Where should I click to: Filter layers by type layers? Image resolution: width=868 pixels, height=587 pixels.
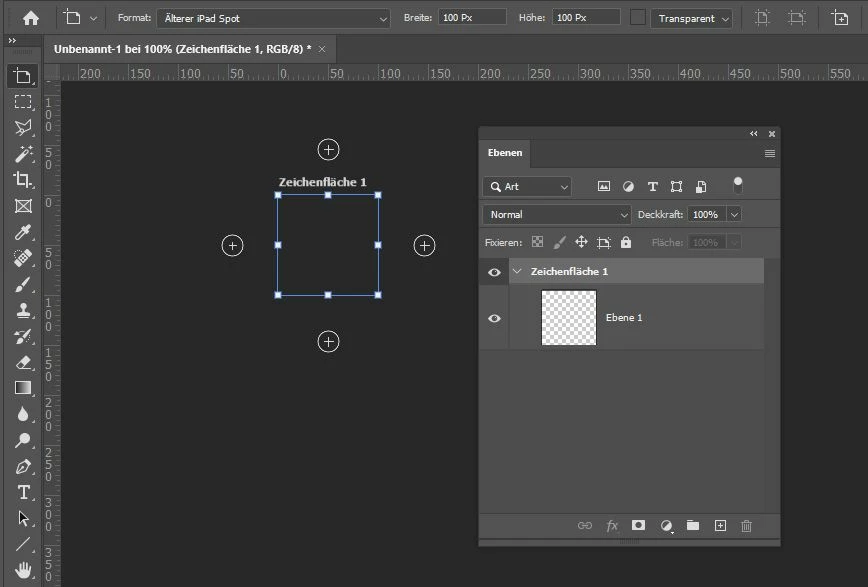(653, 187)
